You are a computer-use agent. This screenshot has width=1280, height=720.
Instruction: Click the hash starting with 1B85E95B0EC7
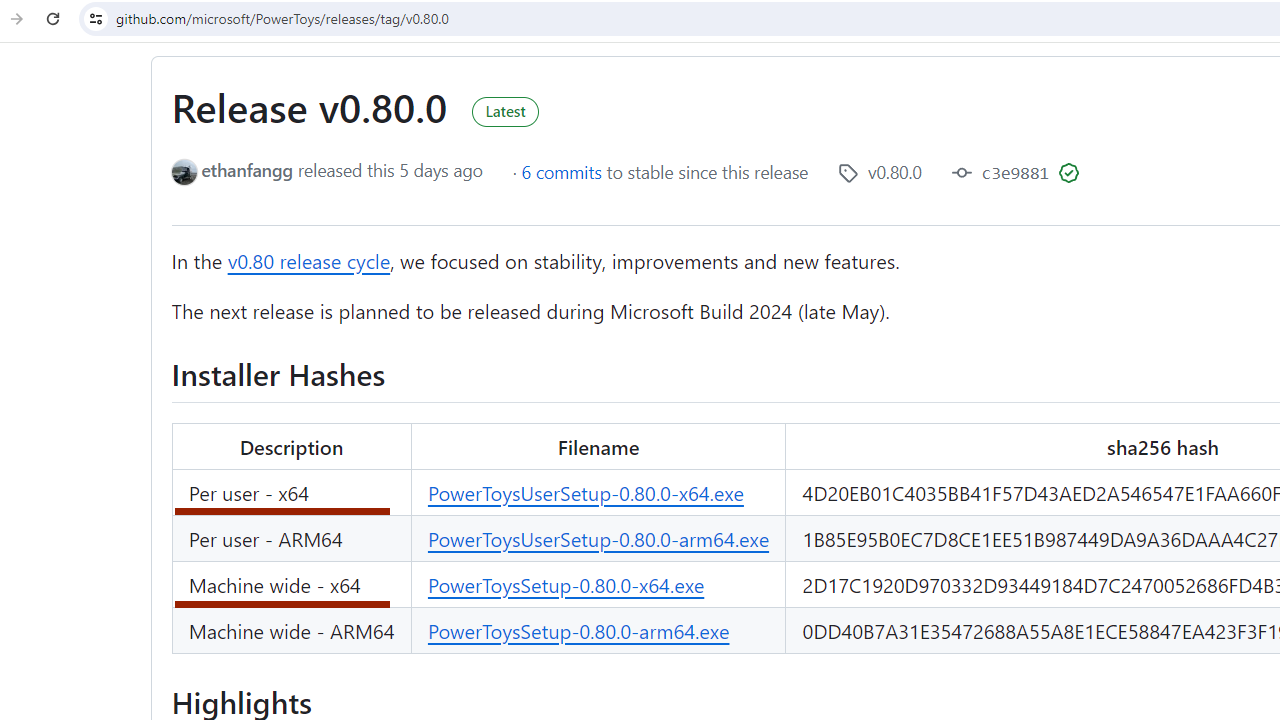pyautogui.click(x=1040, y=539)
